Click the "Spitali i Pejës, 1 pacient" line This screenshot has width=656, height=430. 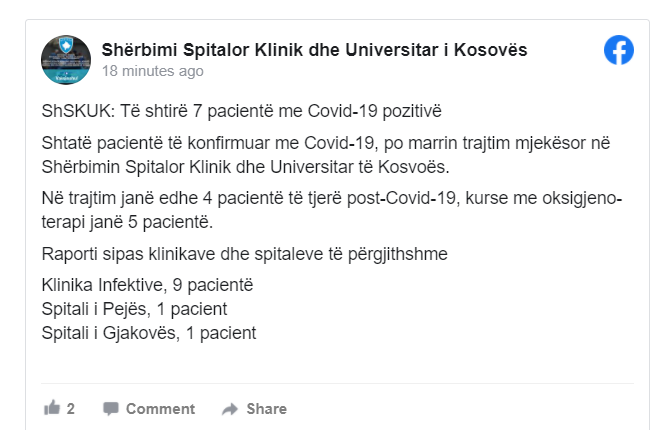coord(135,310)
